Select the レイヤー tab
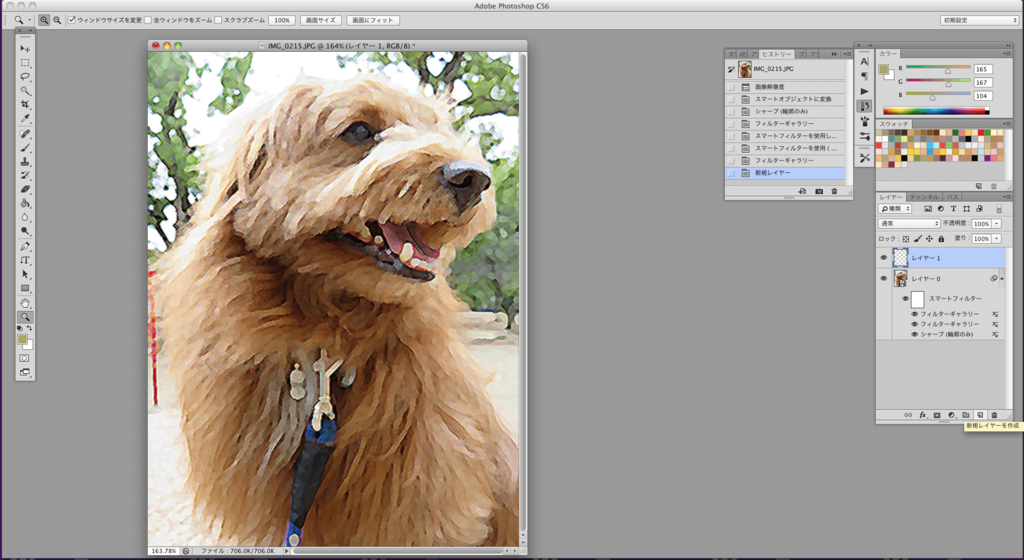The height and width of the screenshot is (560, 1024). 890,197
